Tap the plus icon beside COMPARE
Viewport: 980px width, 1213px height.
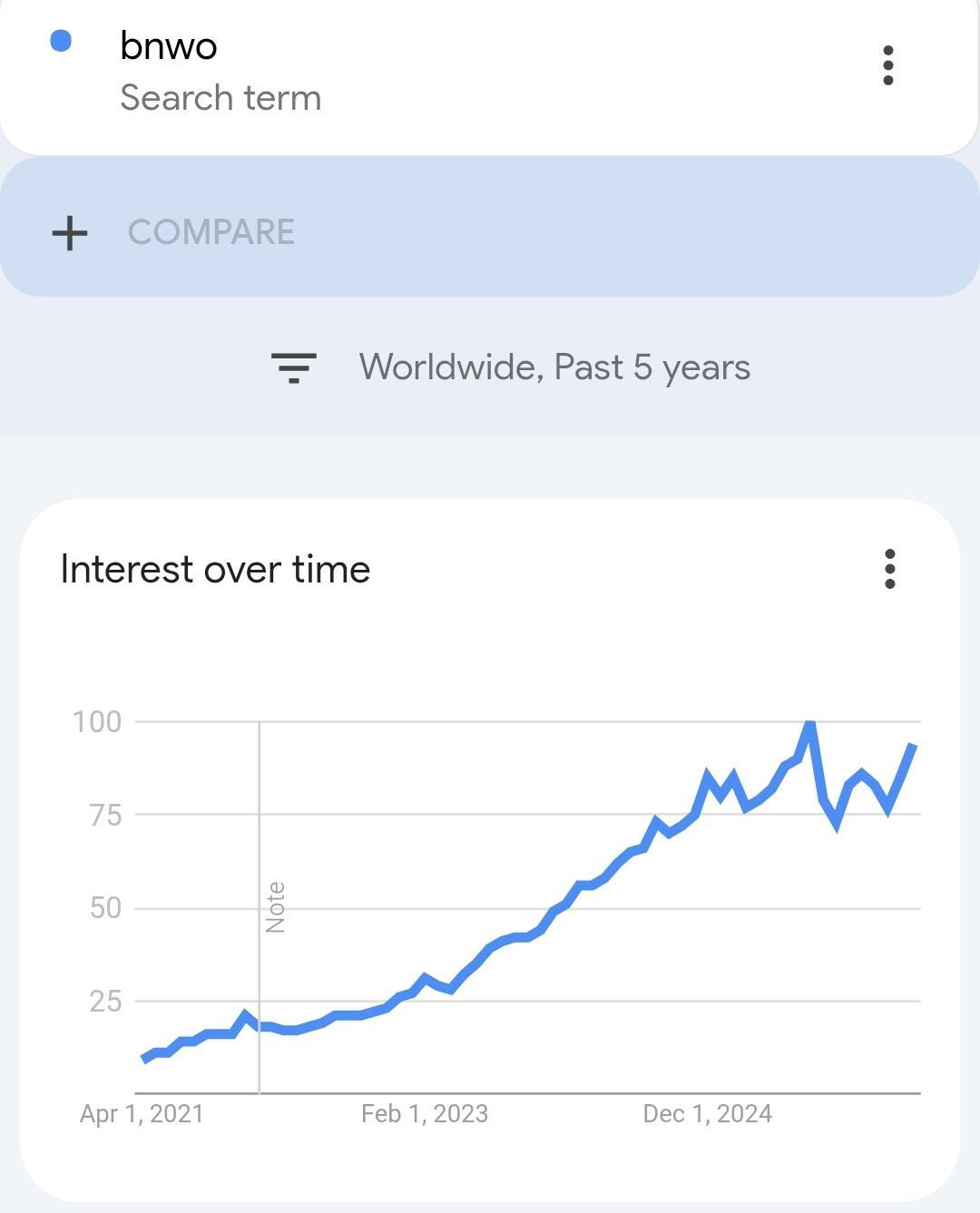70,233
